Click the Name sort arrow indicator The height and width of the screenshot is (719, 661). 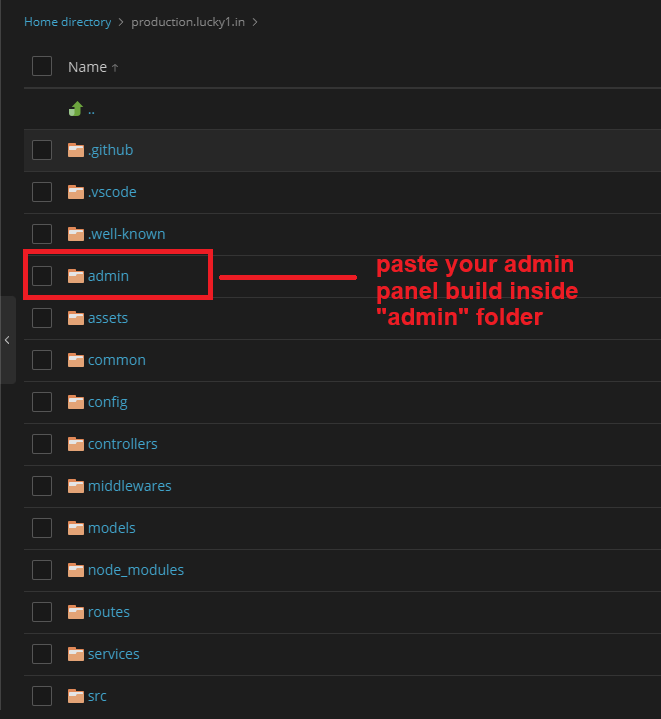point(115,68)
